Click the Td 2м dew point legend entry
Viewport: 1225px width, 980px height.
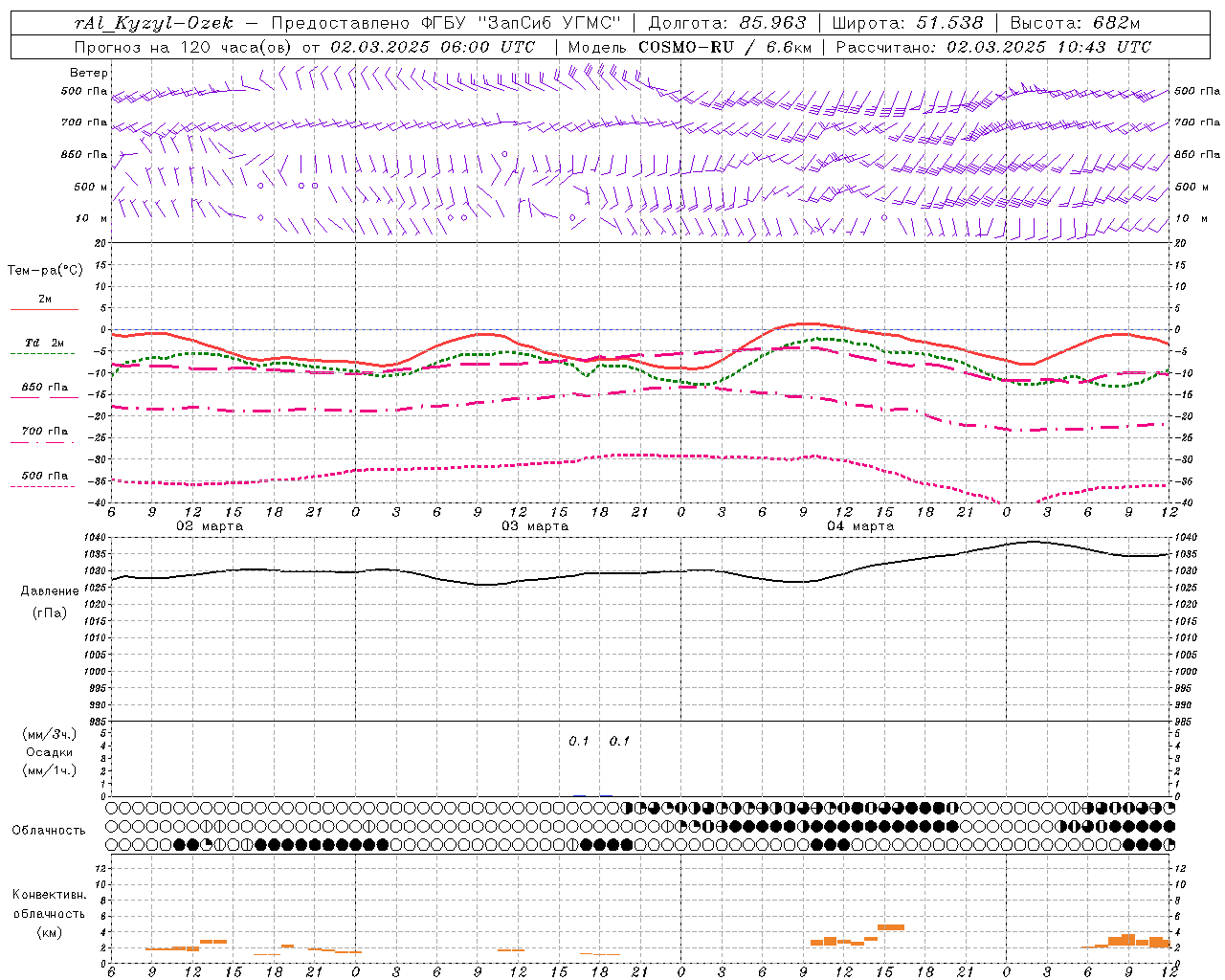(44, 343)
